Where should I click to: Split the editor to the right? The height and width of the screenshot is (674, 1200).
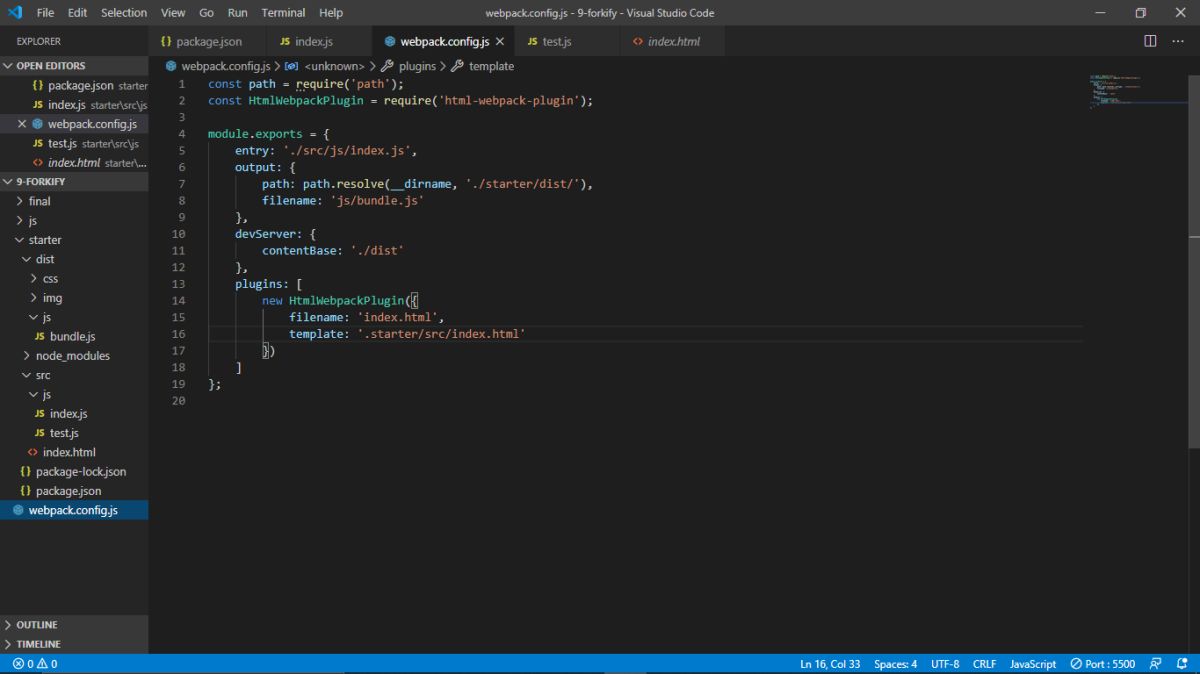coord(1150,41)
